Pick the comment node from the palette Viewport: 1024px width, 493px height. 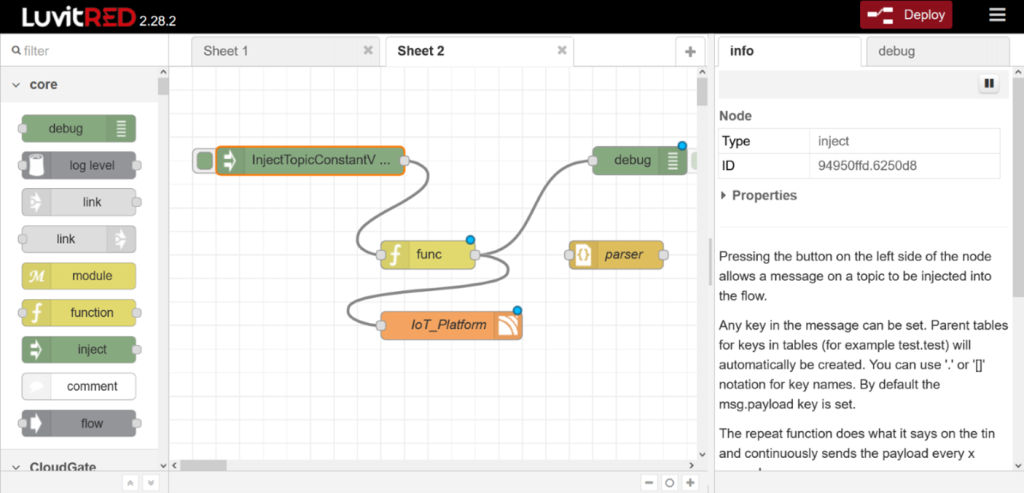pyautogui.click(x=79, y=386)
